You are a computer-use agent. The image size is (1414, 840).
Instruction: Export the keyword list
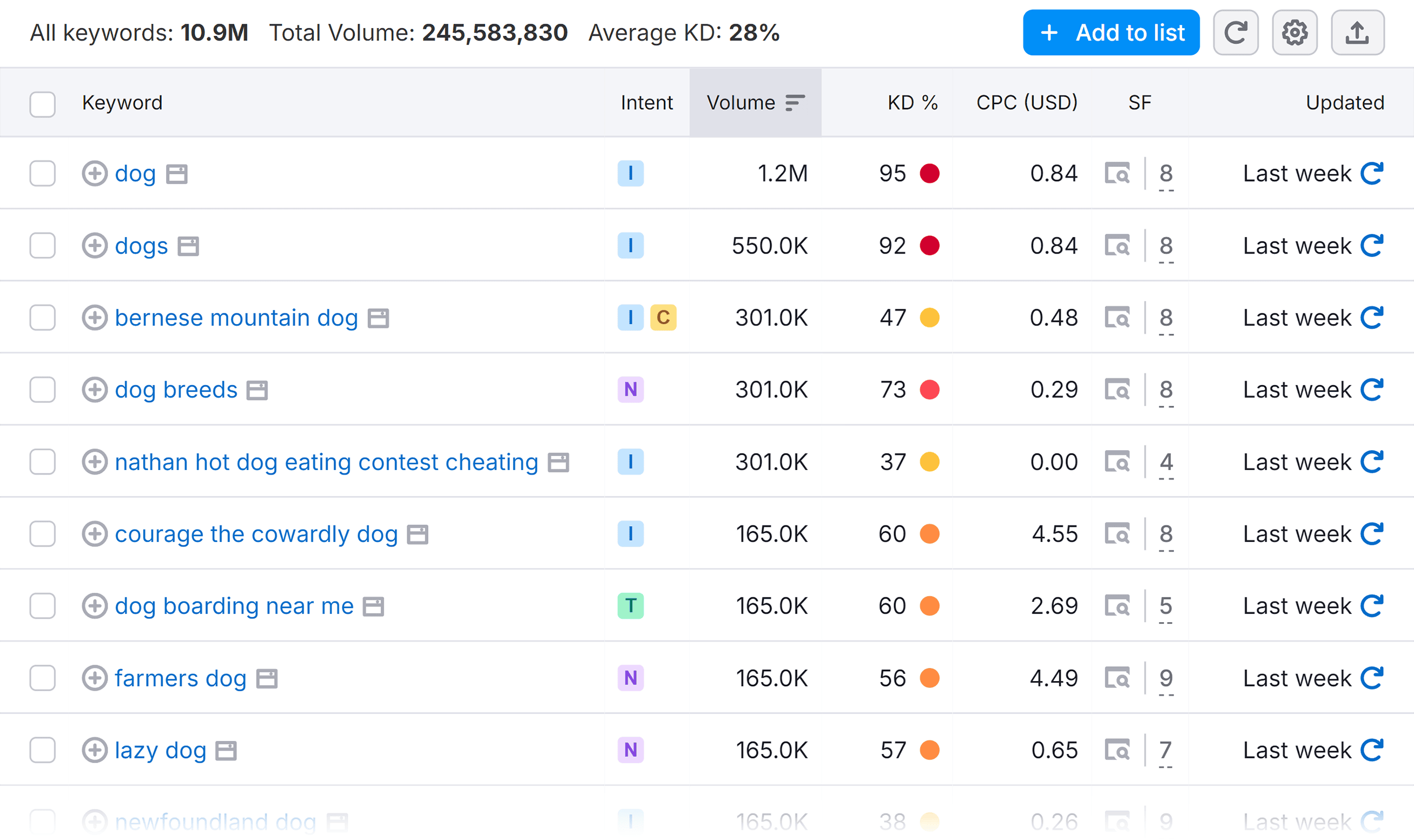1357,32
